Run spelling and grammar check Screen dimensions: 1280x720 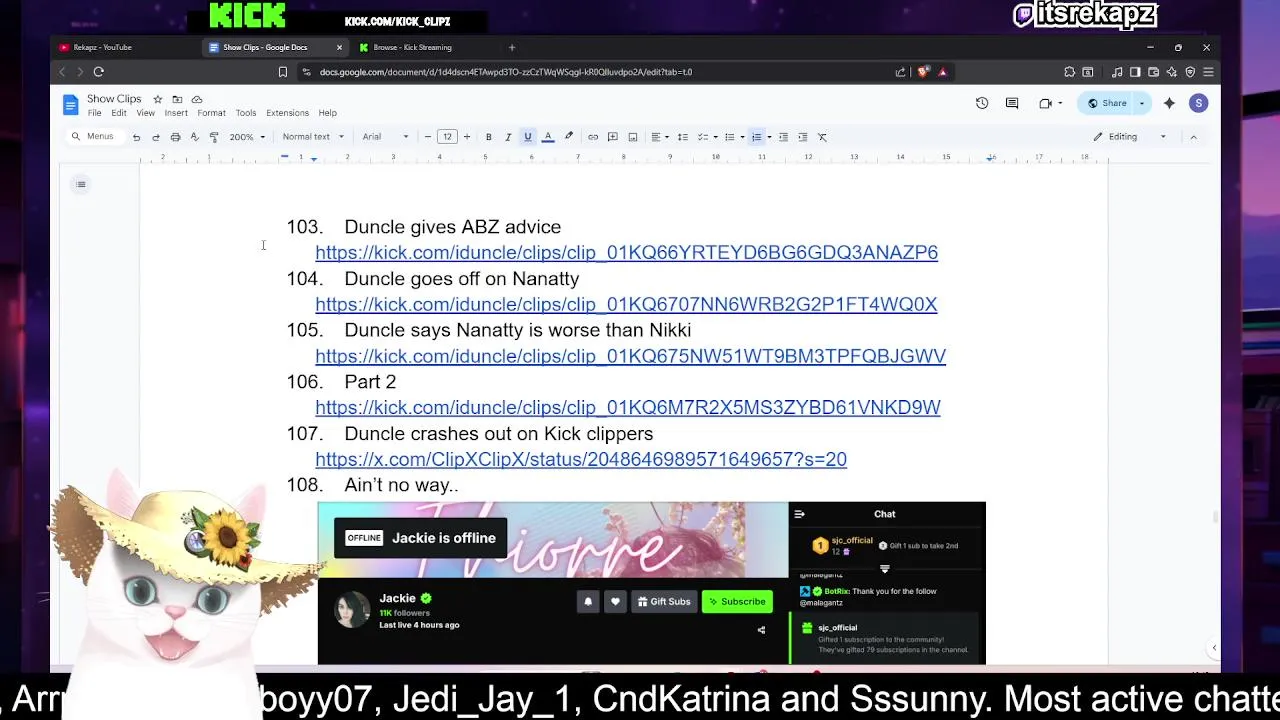tap(194, 137)
